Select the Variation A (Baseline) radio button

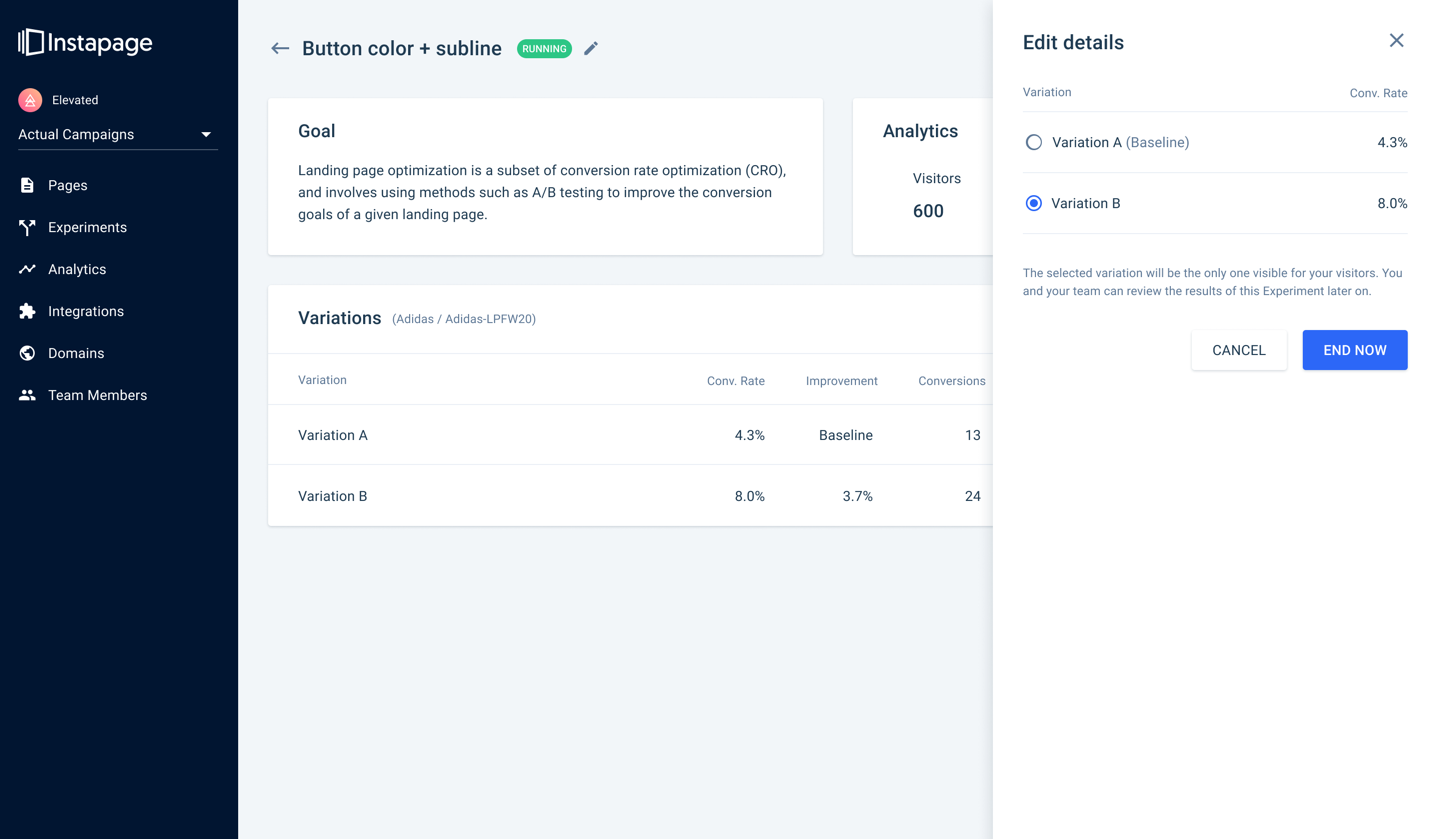click(1034, 142)
